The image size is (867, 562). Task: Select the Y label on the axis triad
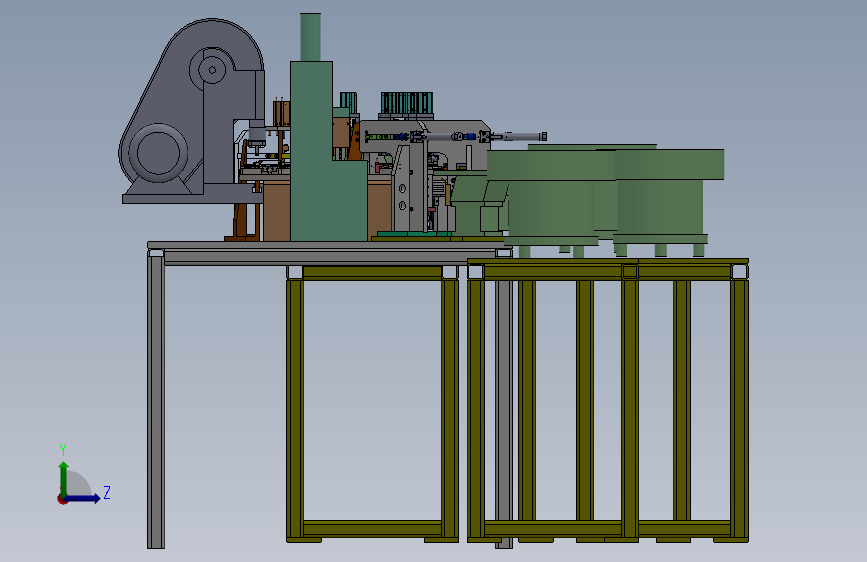click(x=63, y=450)
